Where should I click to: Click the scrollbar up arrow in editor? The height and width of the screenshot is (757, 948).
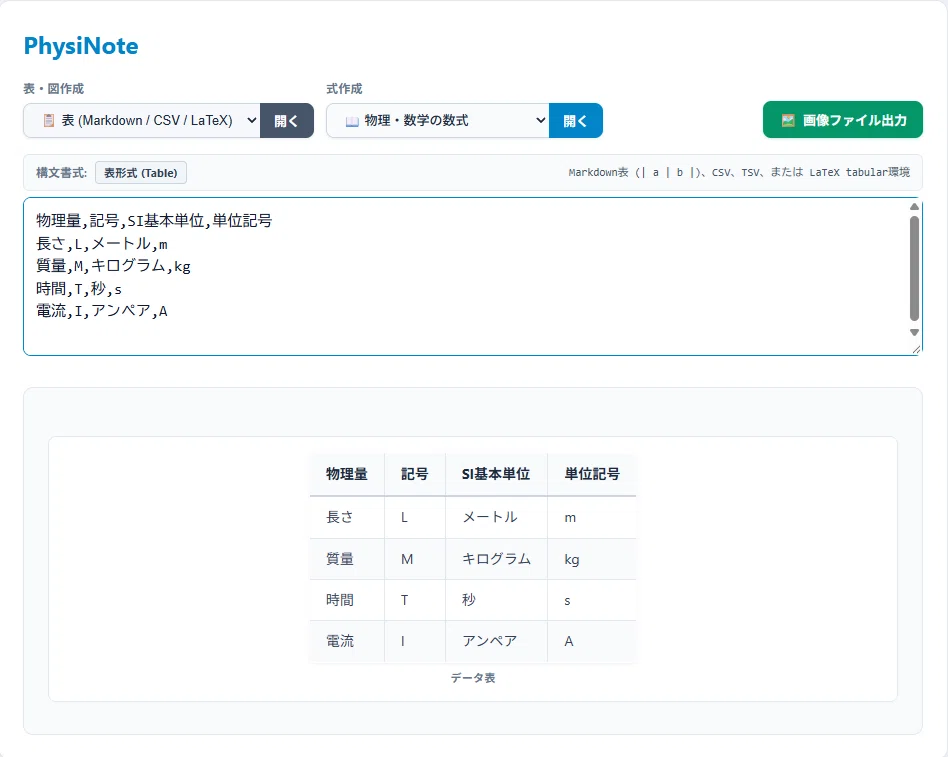click(x=914, y=207)
